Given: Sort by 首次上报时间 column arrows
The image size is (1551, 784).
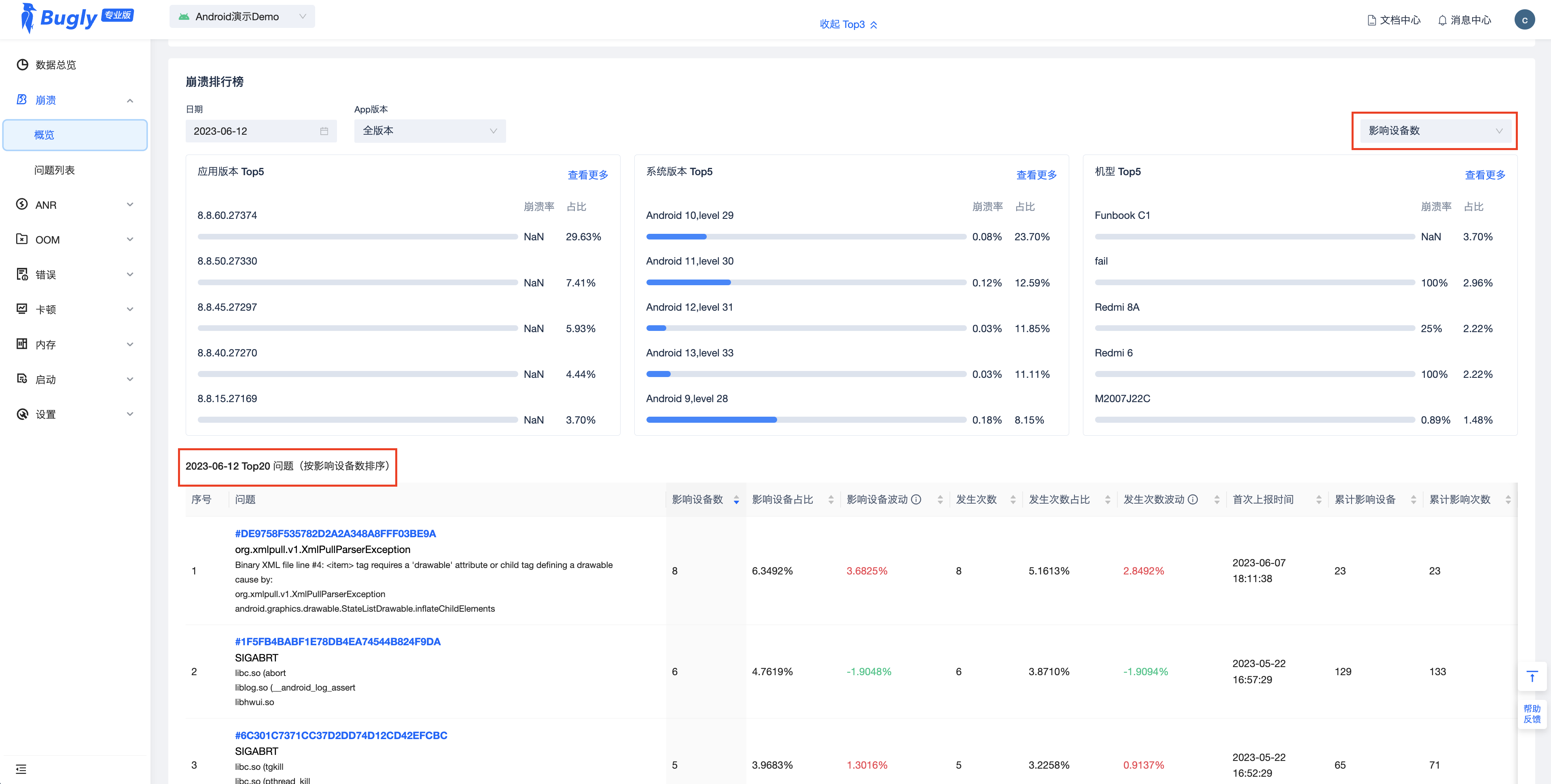Looking at the screenshot, I should point(1318,500).
